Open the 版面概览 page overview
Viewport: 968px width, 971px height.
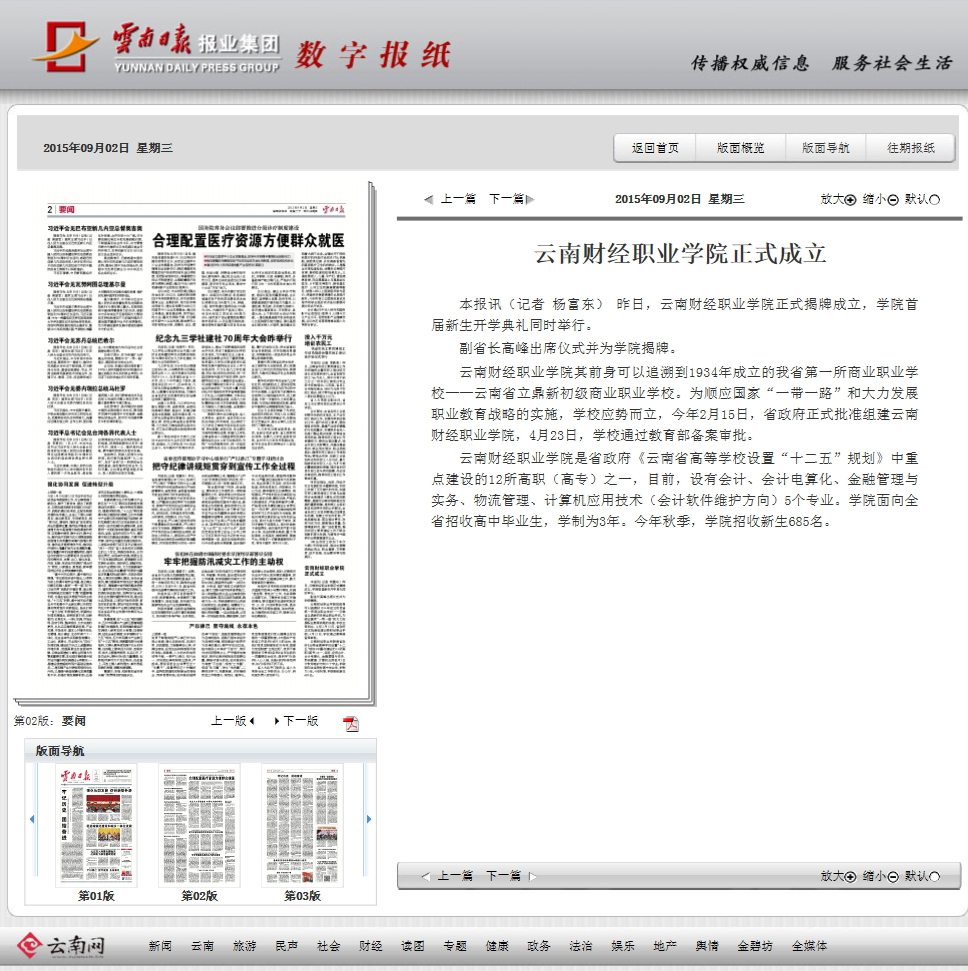pyautogui.click(x=740, y=148)
